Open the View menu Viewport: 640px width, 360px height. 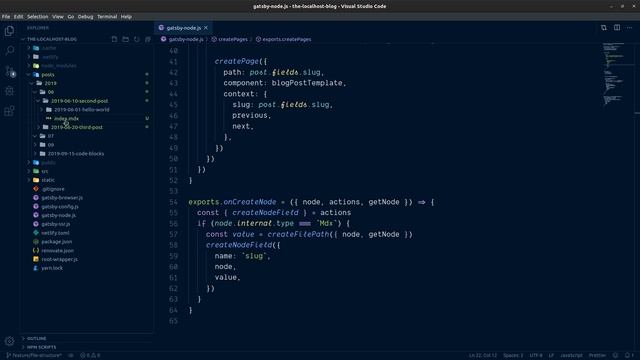58,17
